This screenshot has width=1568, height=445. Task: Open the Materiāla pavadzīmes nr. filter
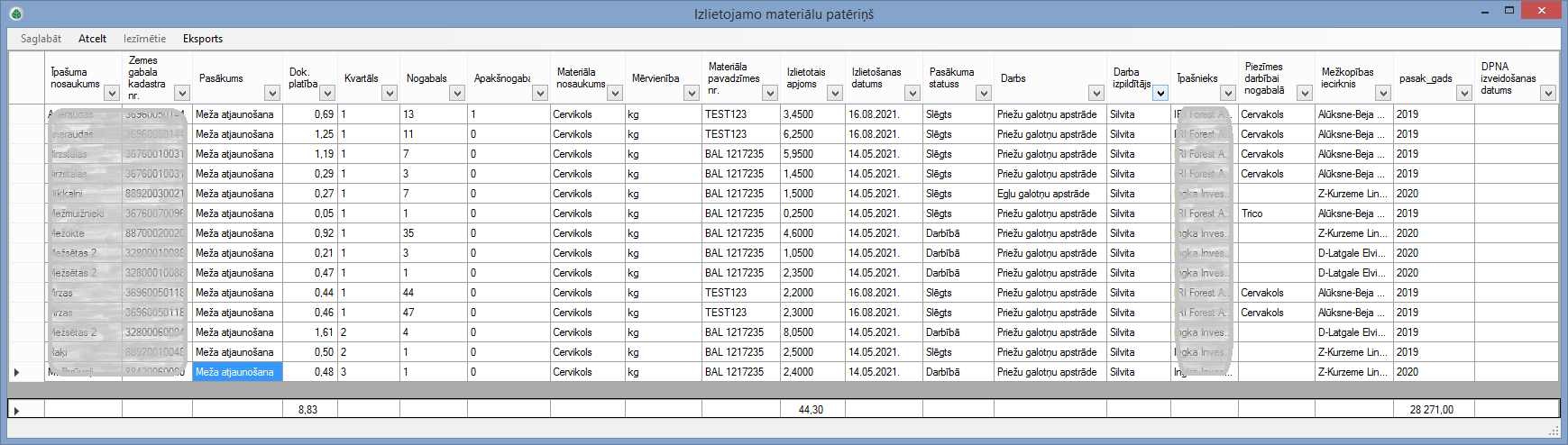[770, 93]
